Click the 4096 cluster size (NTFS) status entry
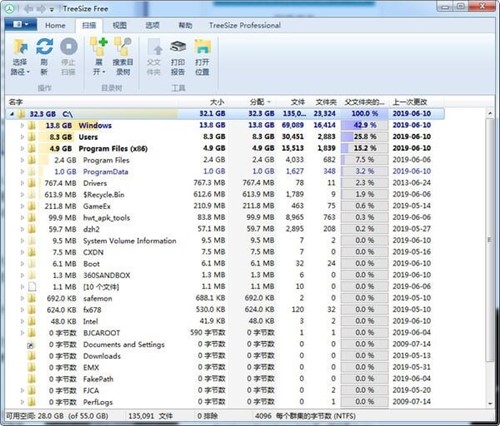The width and height of the screenshot is (500, 426). click(x=305, y=416)
